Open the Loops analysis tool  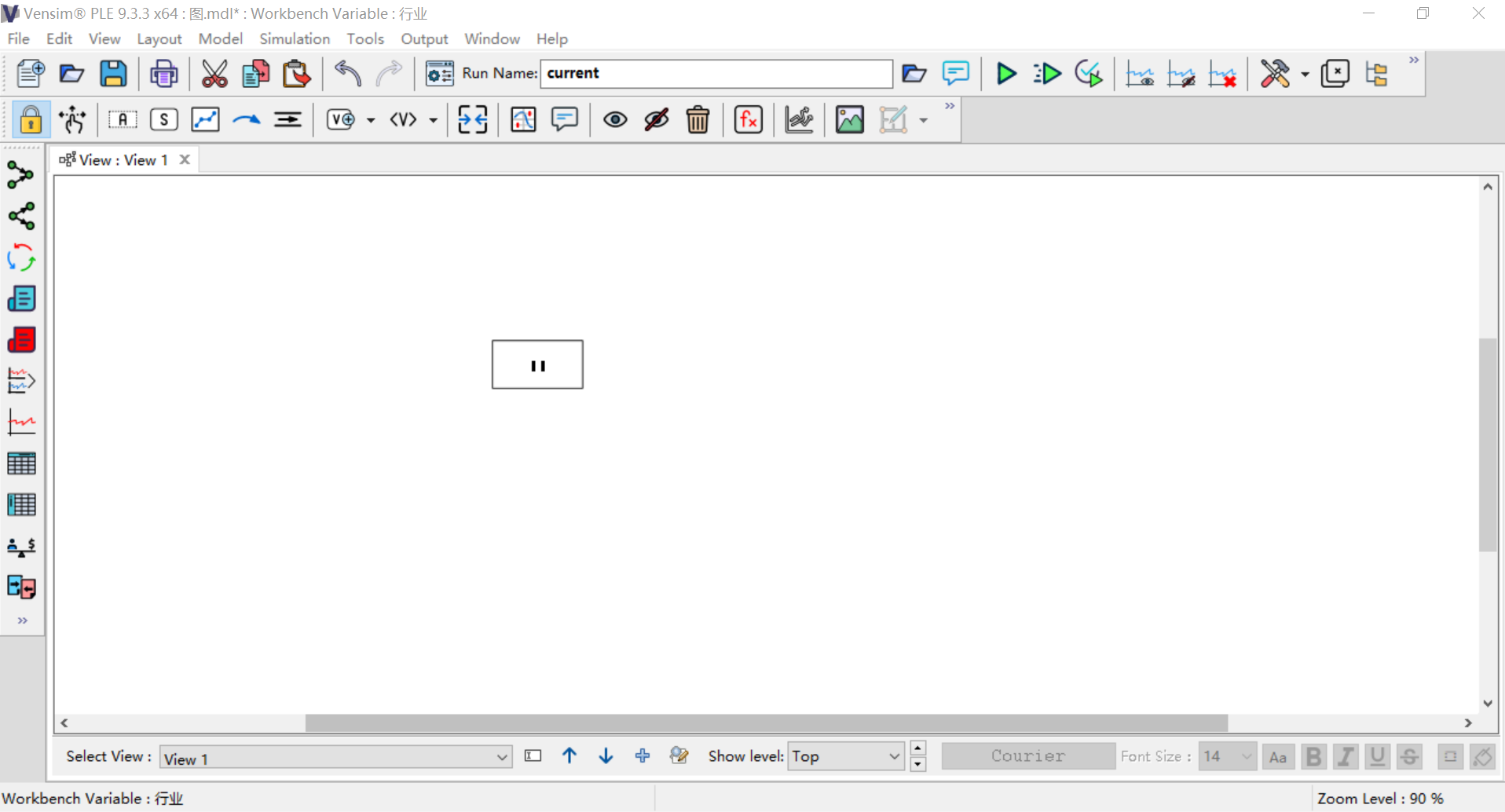pos(21,258)
